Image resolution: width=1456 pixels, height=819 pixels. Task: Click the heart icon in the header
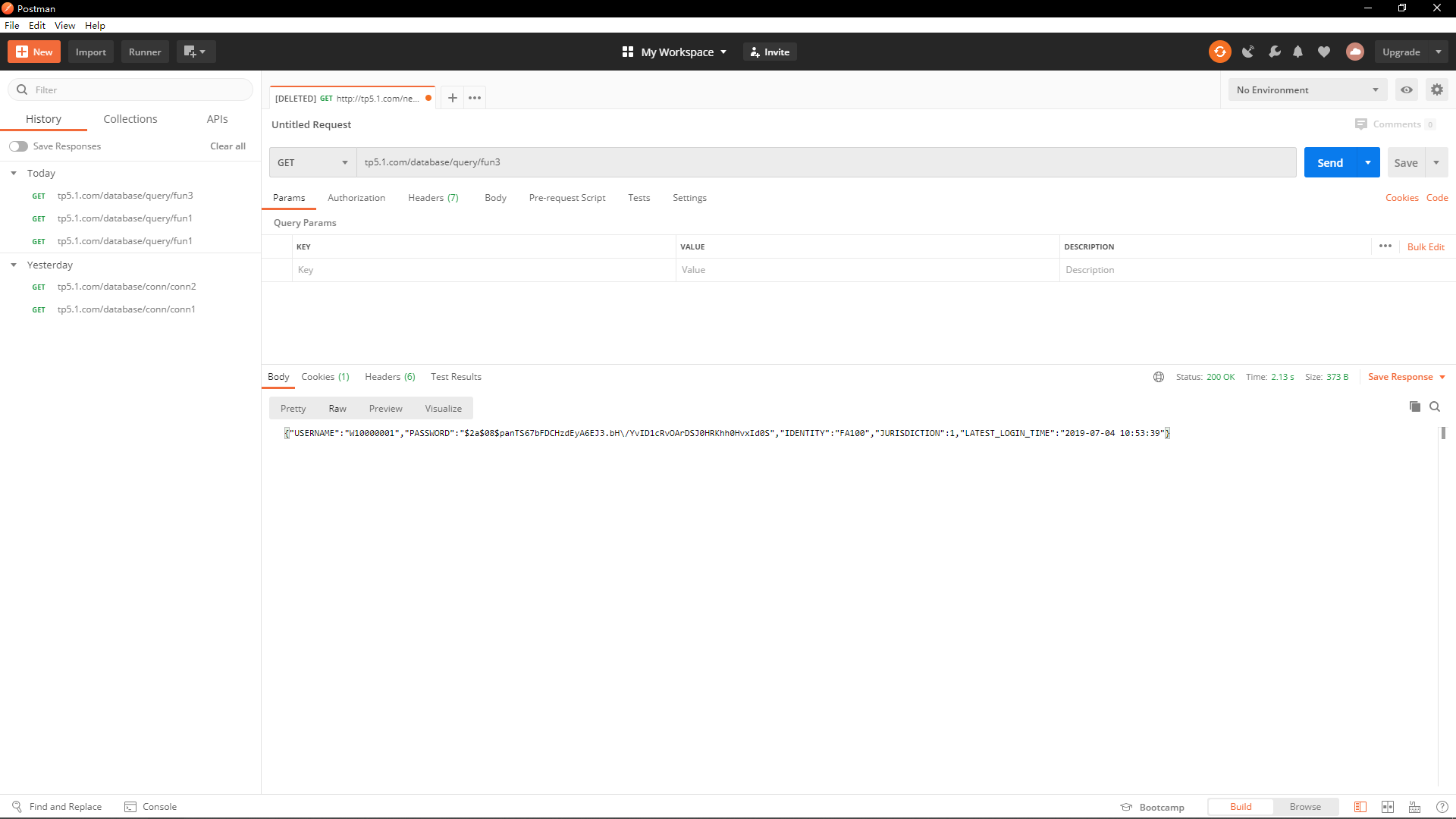tap(1324, 52)
